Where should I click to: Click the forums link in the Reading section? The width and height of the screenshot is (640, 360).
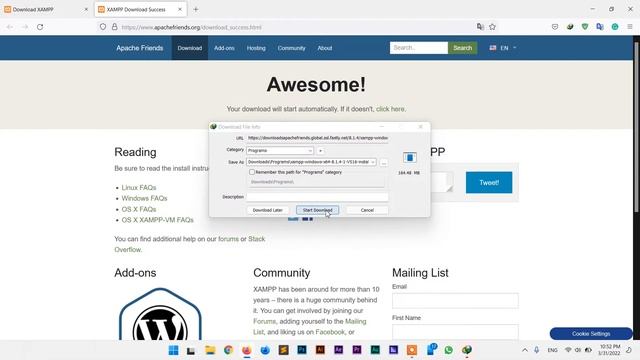228,239
